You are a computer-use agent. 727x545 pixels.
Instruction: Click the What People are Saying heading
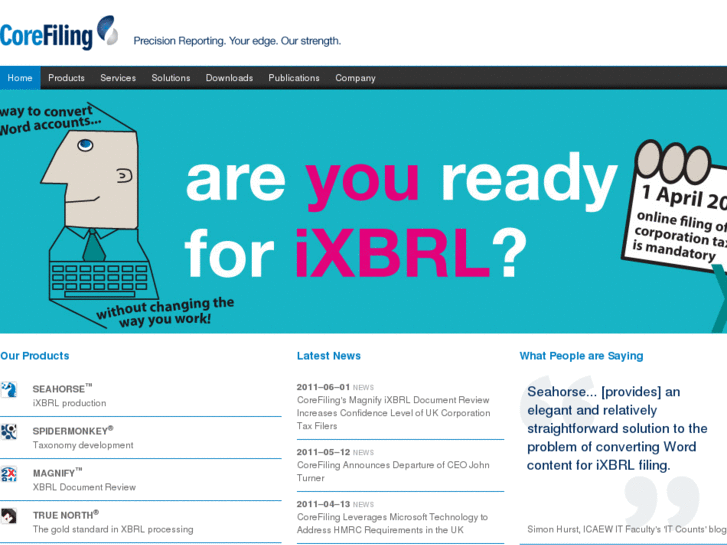point(581,356)
